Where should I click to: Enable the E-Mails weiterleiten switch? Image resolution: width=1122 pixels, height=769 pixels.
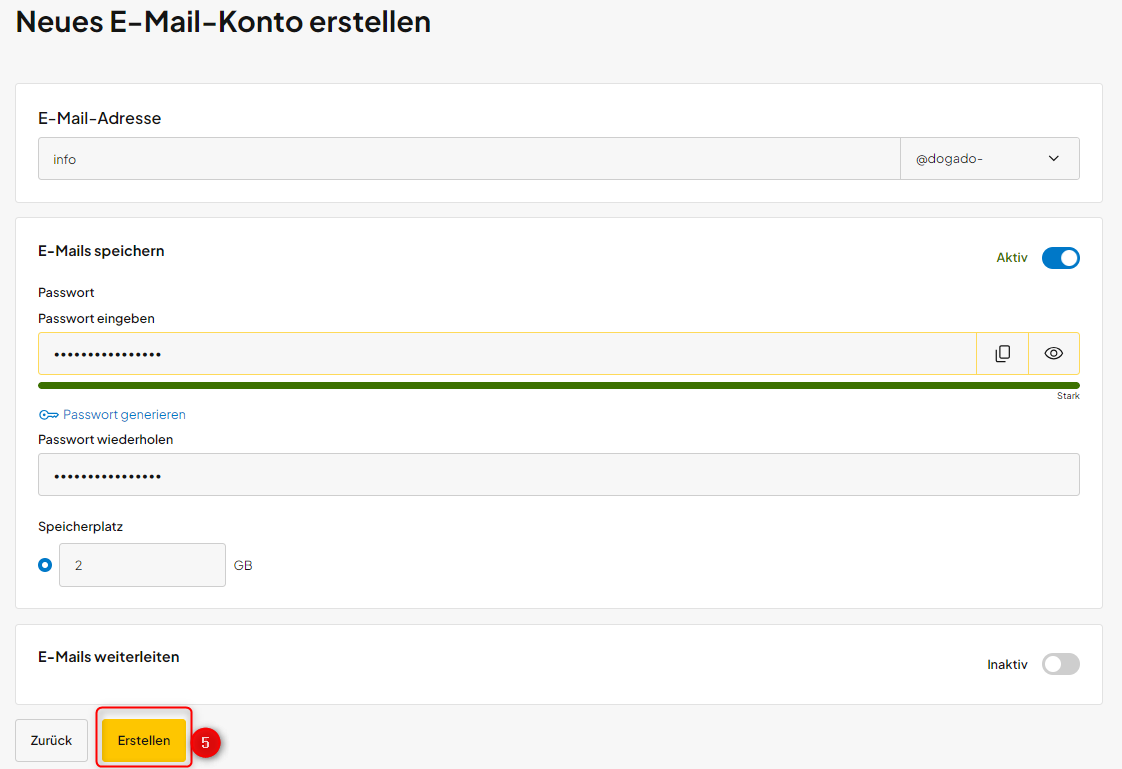click(1060, 664)
